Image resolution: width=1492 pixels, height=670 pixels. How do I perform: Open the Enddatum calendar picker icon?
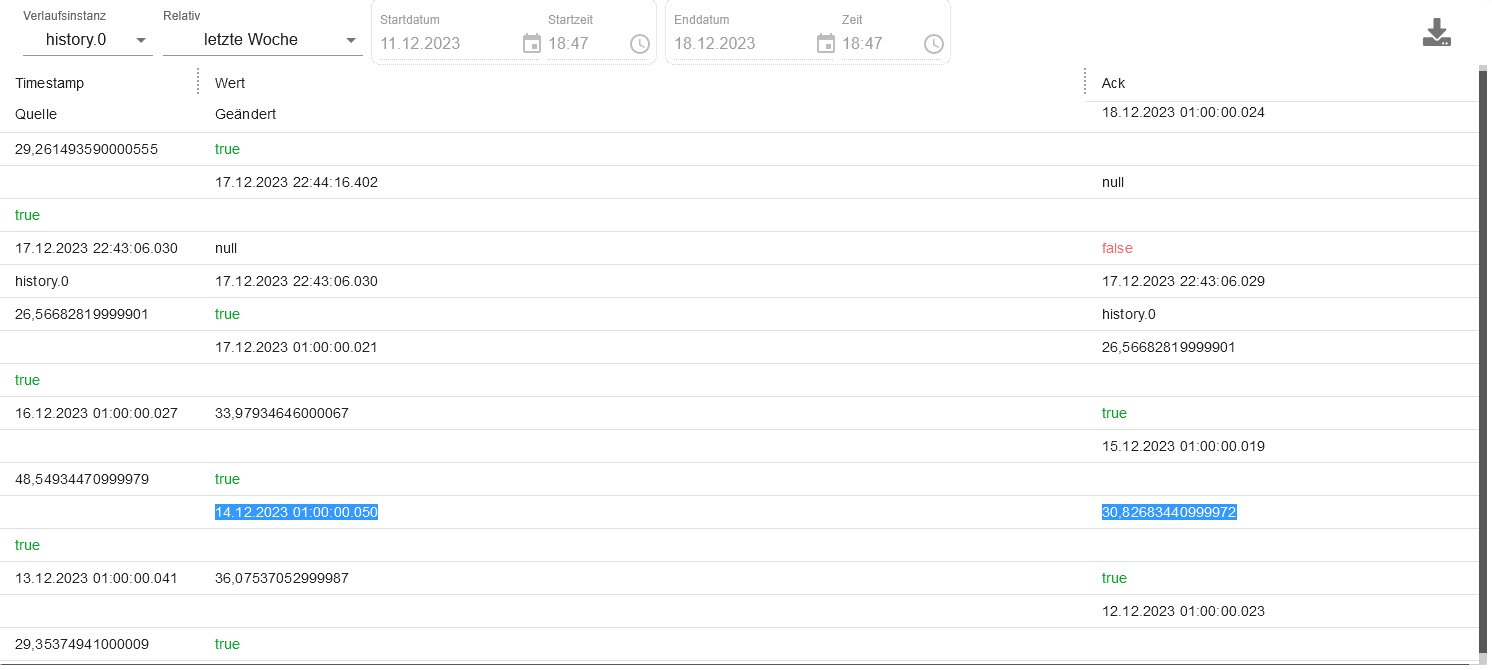826,43
